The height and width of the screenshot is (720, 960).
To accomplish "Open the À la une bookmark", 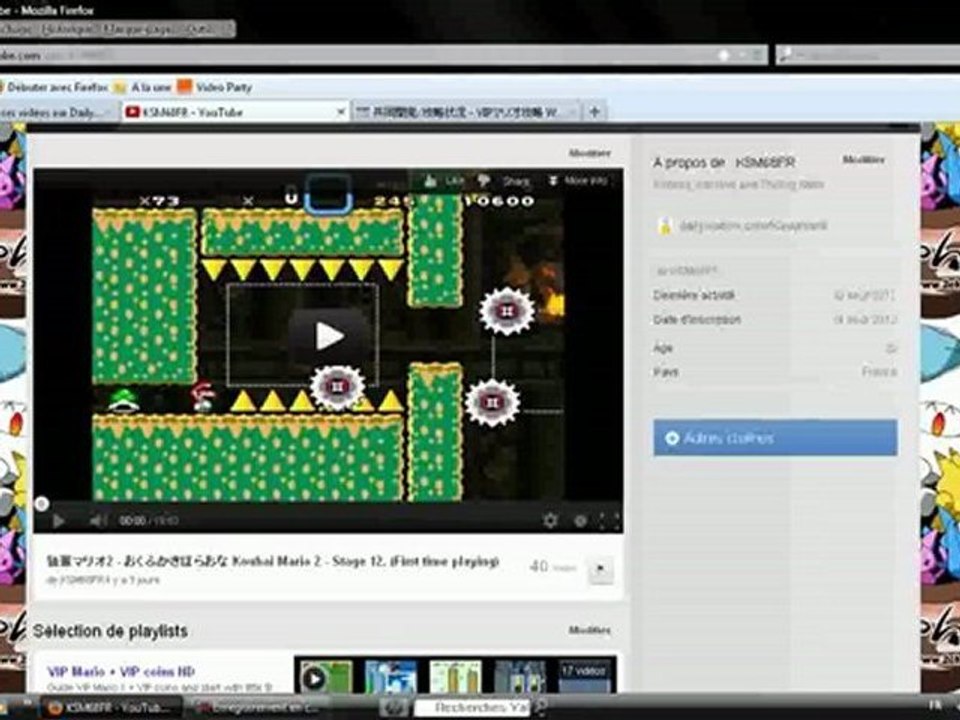I will click(x=143, y=87).
